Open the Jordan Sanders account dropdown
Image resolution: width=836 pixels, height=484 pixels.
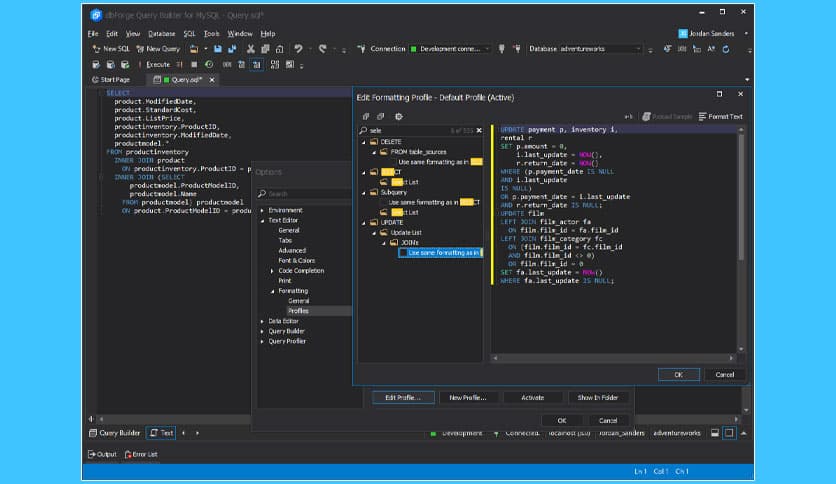point(746,33)
